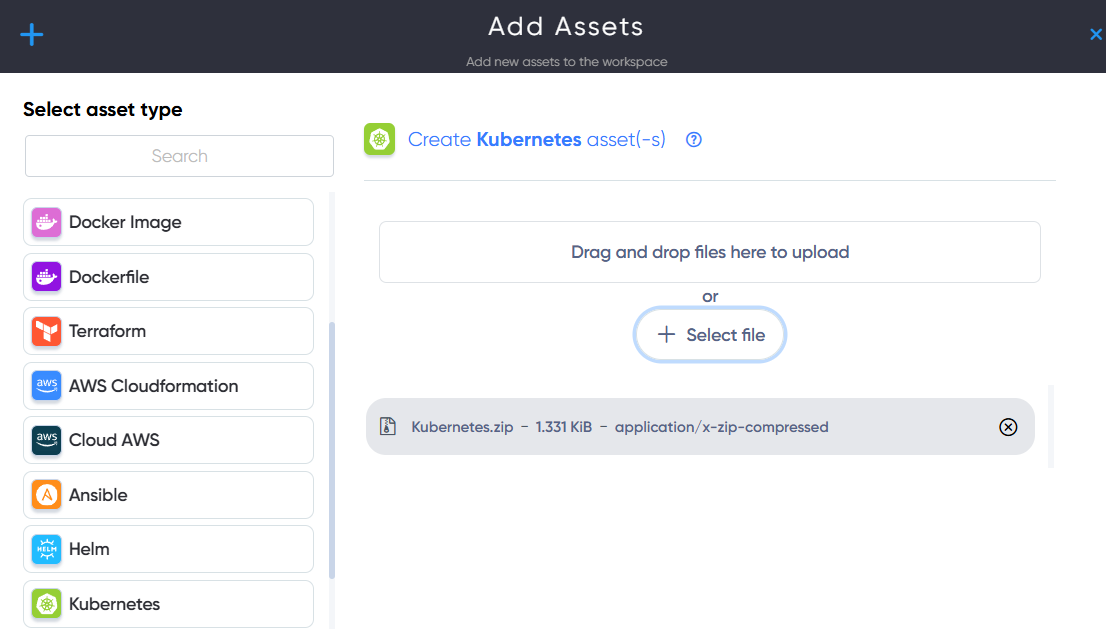The width and height of the screenshot is (1106, 629).
Task: Click the orange Ansible icon
Action: coord(47,495)
